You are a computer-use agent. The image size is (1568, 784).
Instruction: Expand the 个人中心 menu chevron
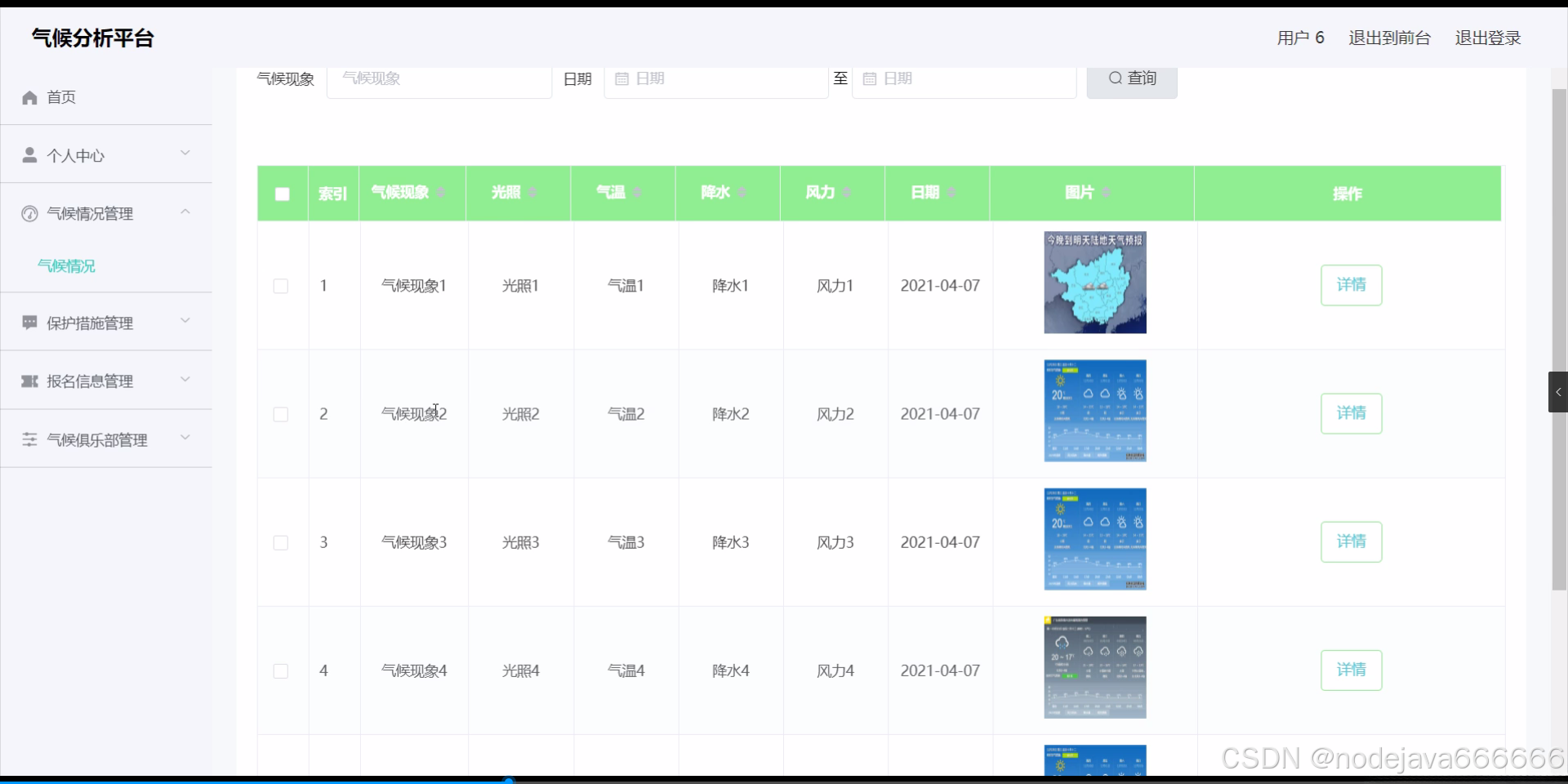pos(185,154)
